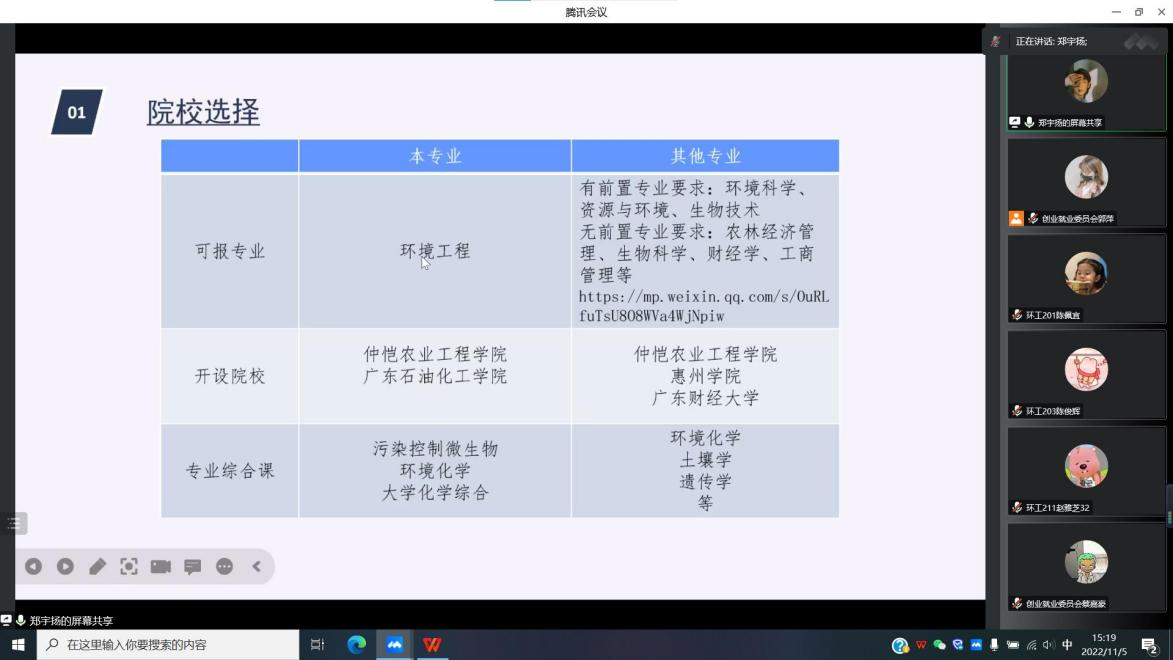1173x660 pixels.
Task: Open WPS Office from taskbar
Action: (x=432, y=645)
